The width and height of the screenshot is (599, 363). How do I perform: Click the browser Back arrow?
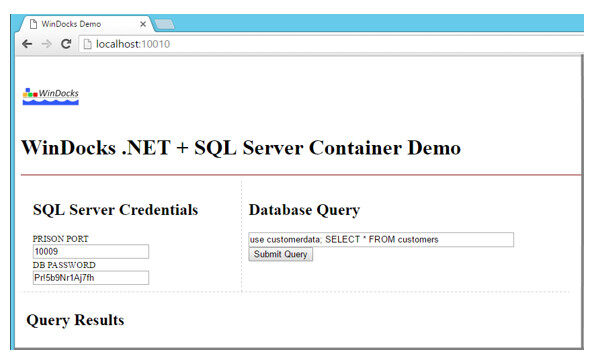pos(27,44)
